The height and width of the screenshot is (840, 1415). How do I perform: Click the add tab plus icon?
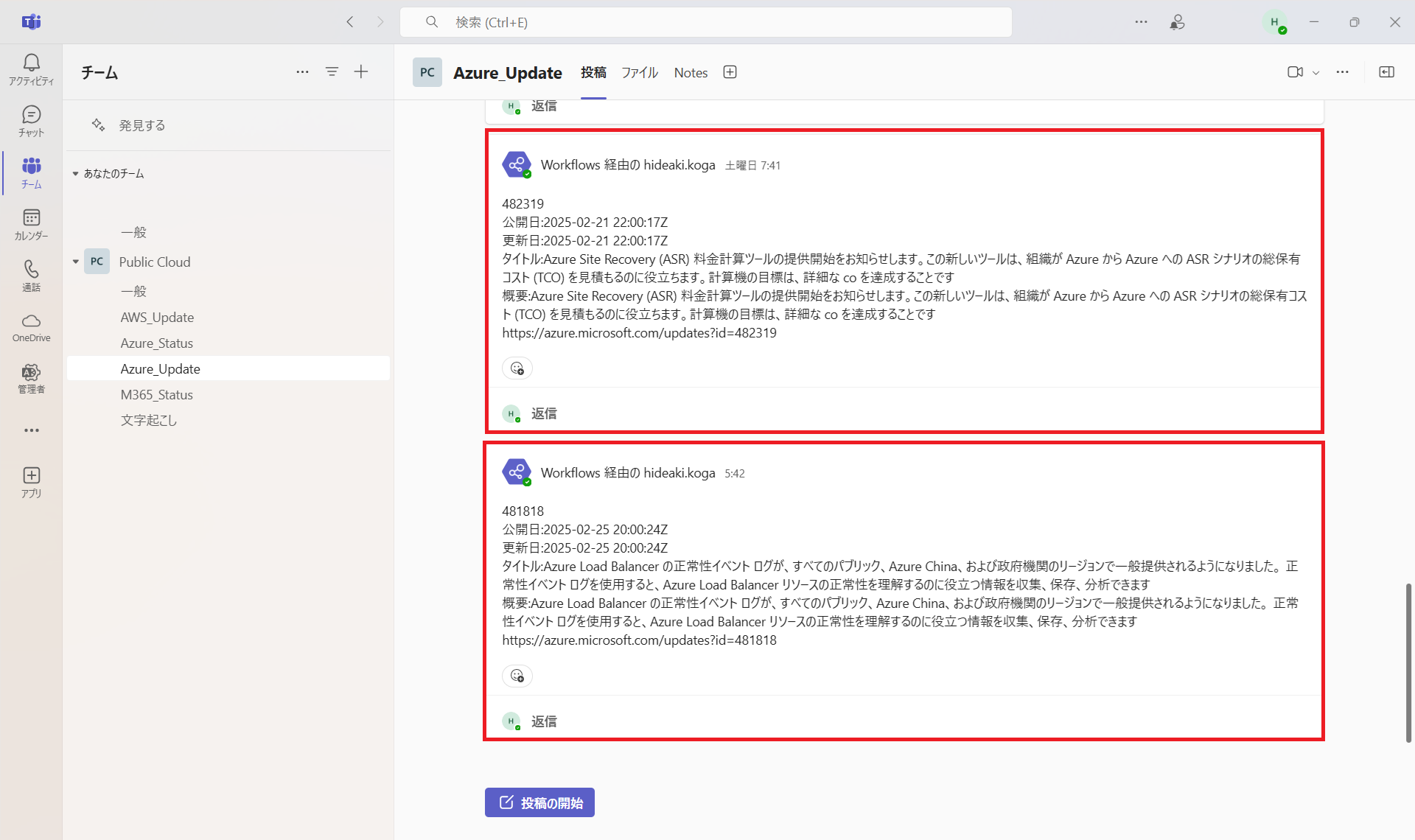(730, 71)
